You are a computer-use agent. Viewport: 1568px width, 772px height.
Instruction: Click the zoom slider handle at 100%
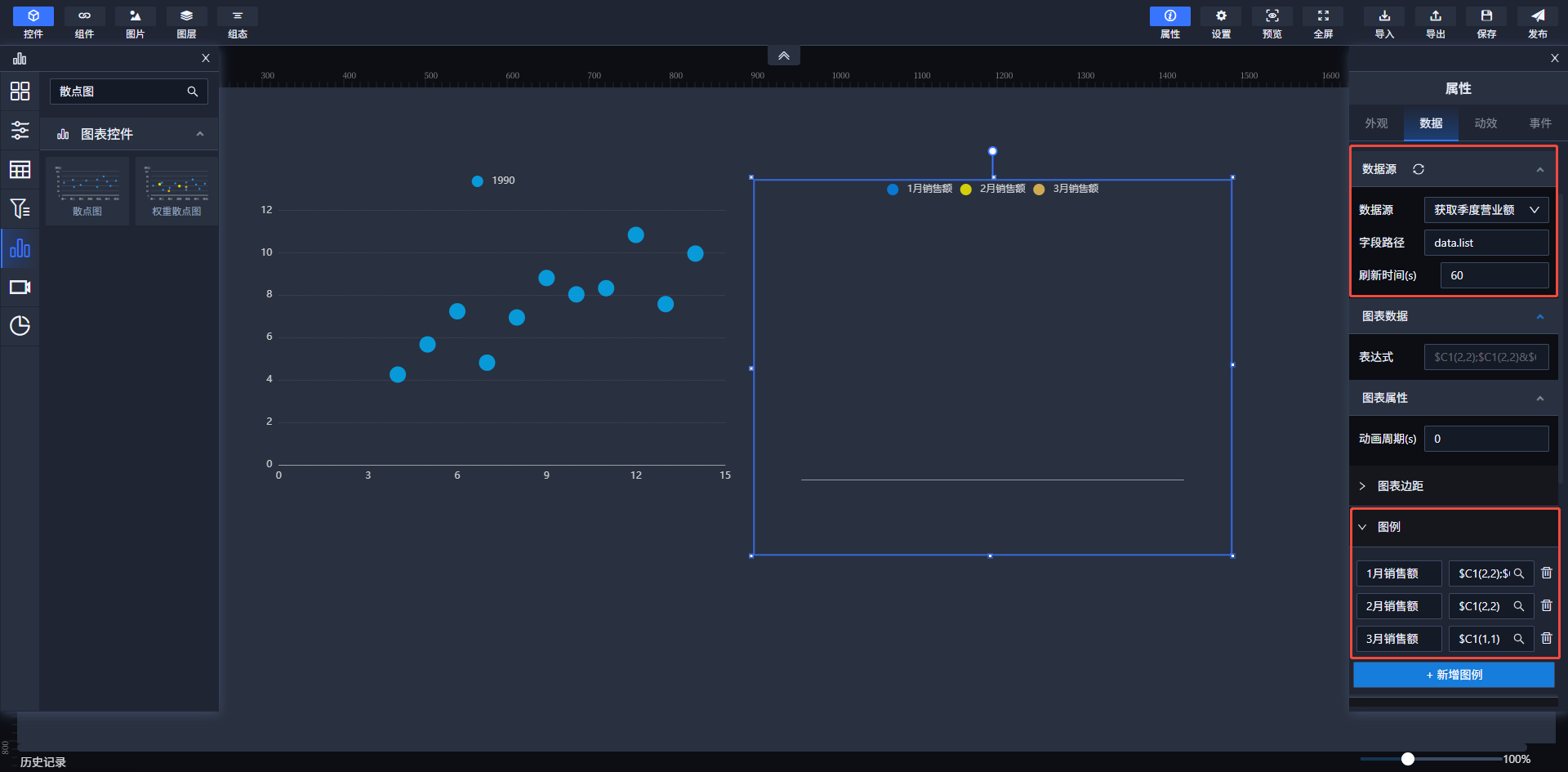pos(1407,759)
